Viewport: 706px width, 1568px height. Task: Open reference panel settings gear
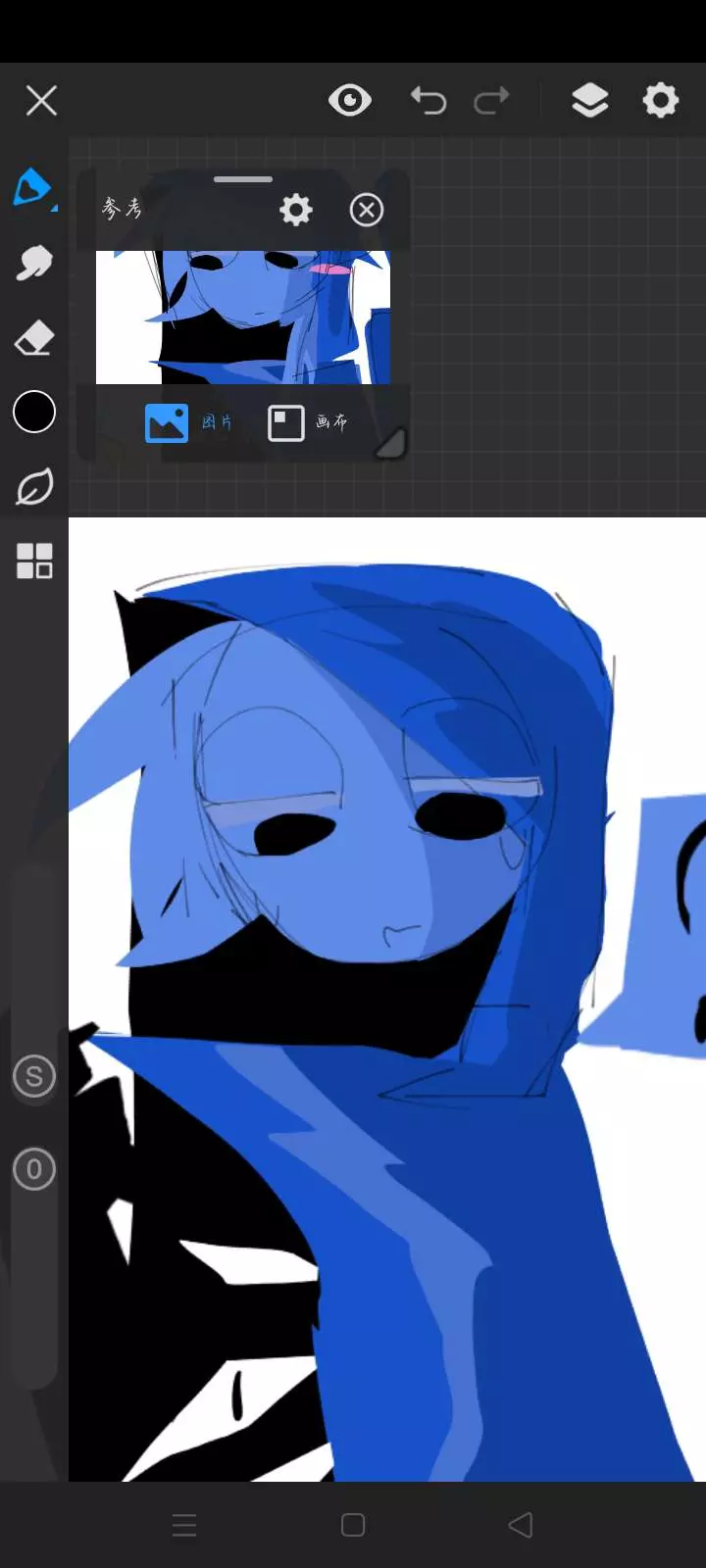[x=295, y=209]
